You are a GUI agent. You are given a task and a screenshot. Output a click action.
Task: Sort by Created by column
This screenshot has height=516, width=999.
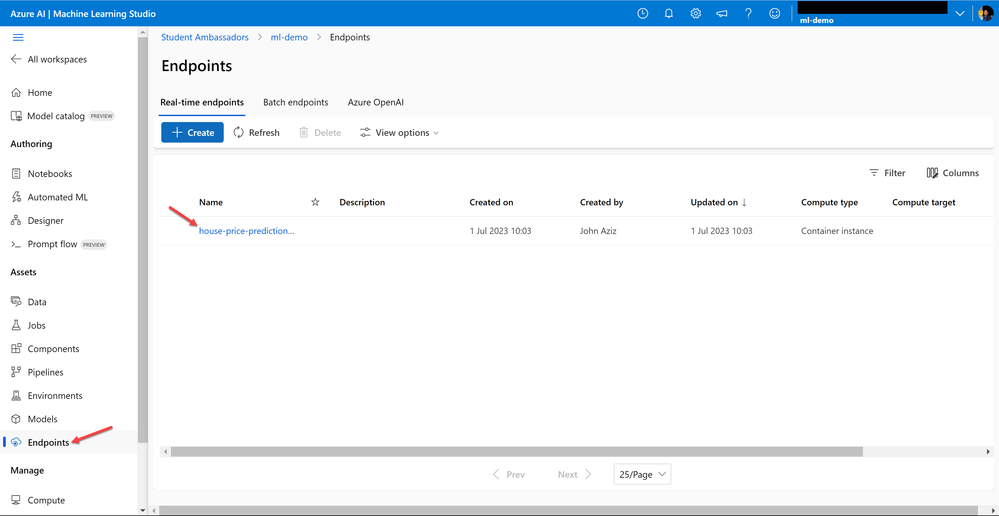[601, 203]
